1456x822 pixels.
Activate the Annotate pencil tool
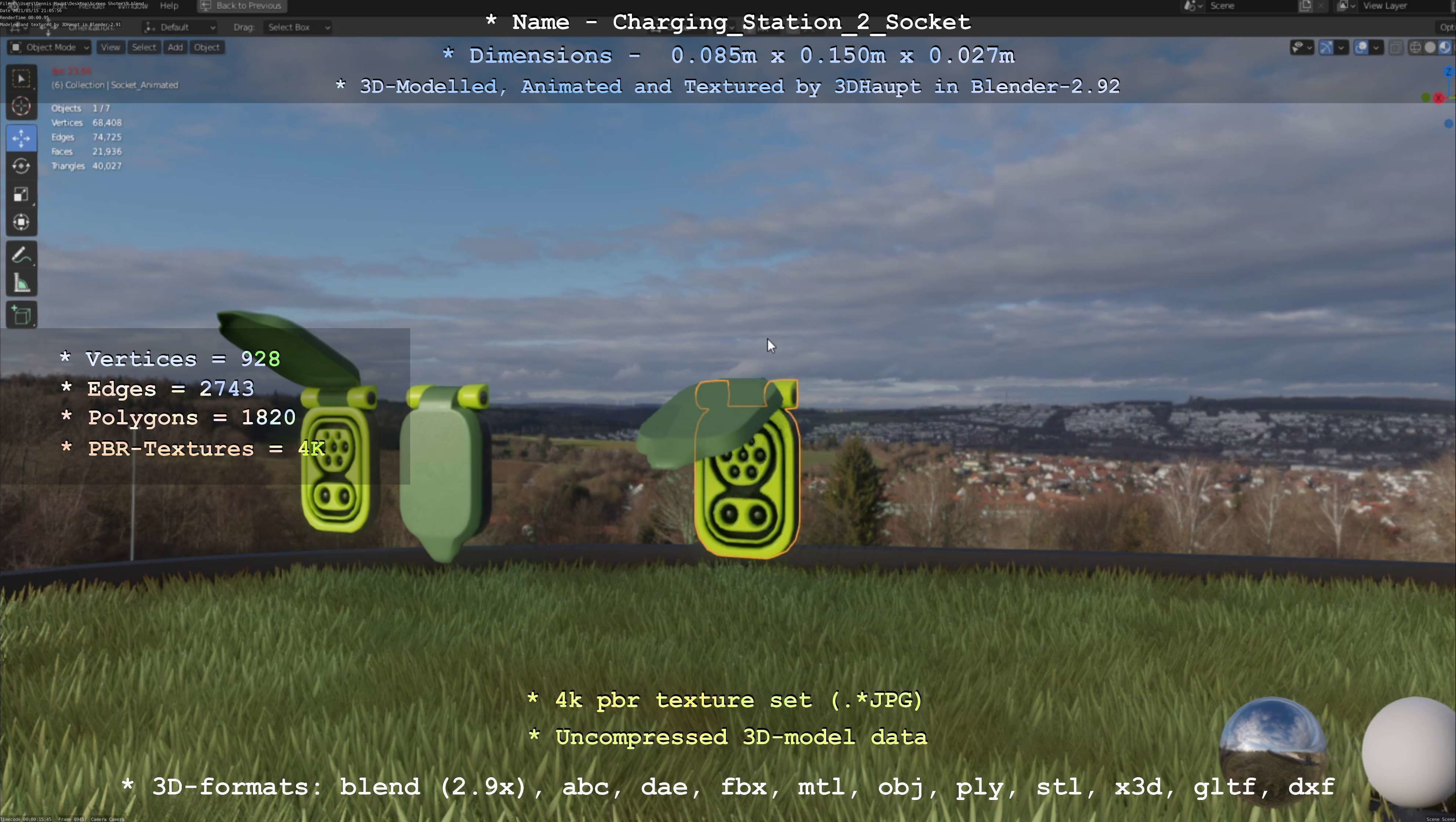click(x=21, y=256)
